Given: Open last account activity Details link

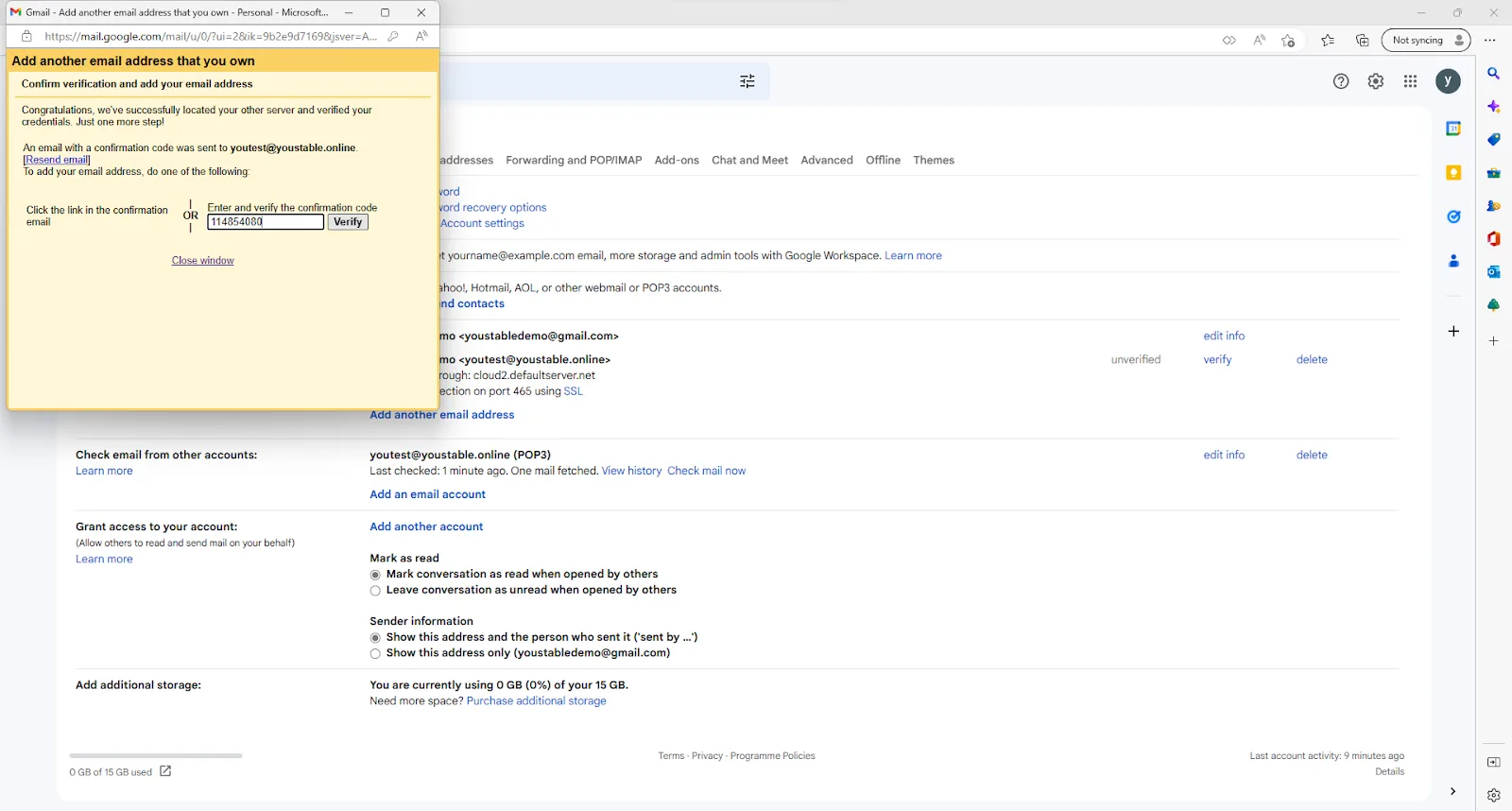Looking at the screenshot, I should click(x=1389, y=771).
